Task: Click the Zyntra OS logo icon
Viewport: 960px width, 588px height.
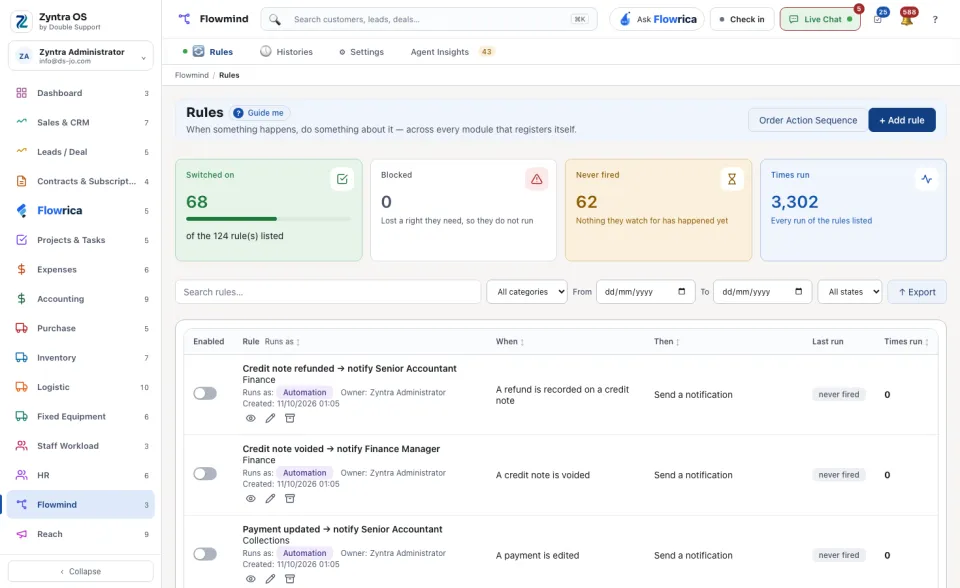Action: [x=21, y=21]
